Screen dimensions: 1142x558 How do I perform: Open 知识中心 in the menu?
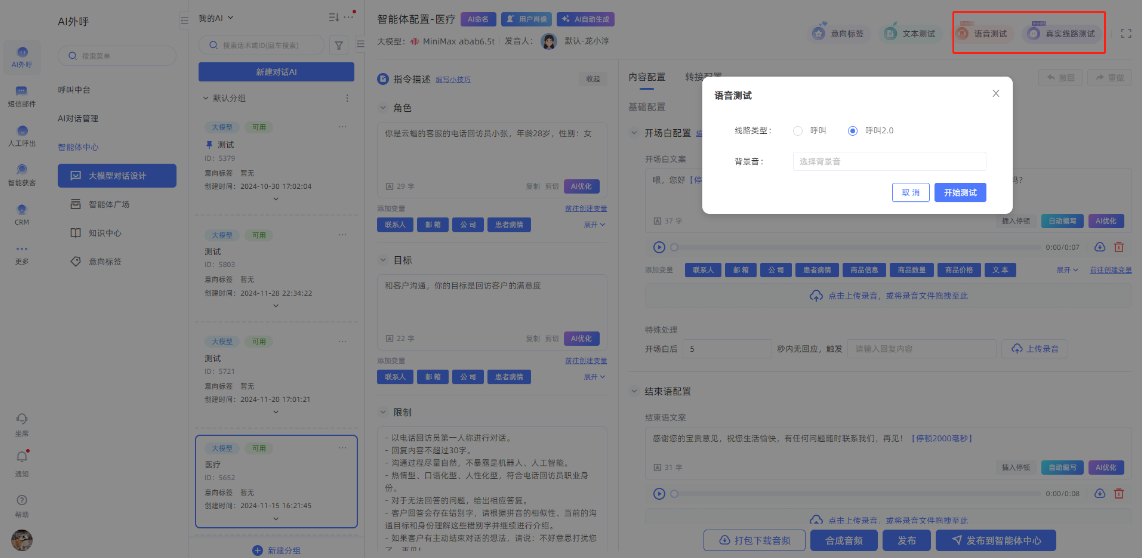point(105,233)
